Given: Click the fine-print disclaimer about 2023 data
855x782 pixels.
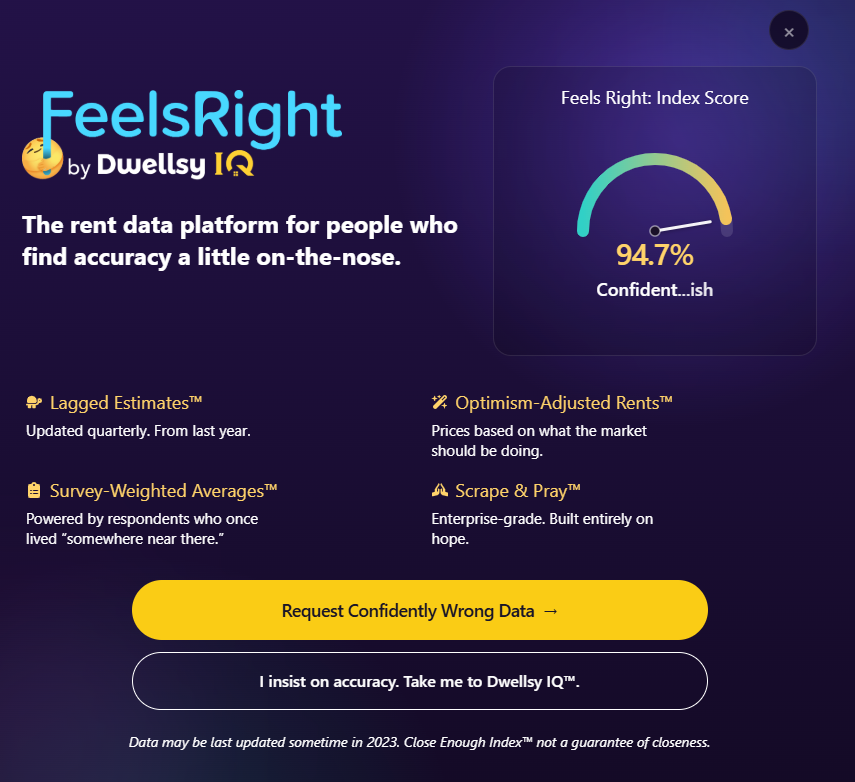Looking at the screenshot, I should coord(419,742).
